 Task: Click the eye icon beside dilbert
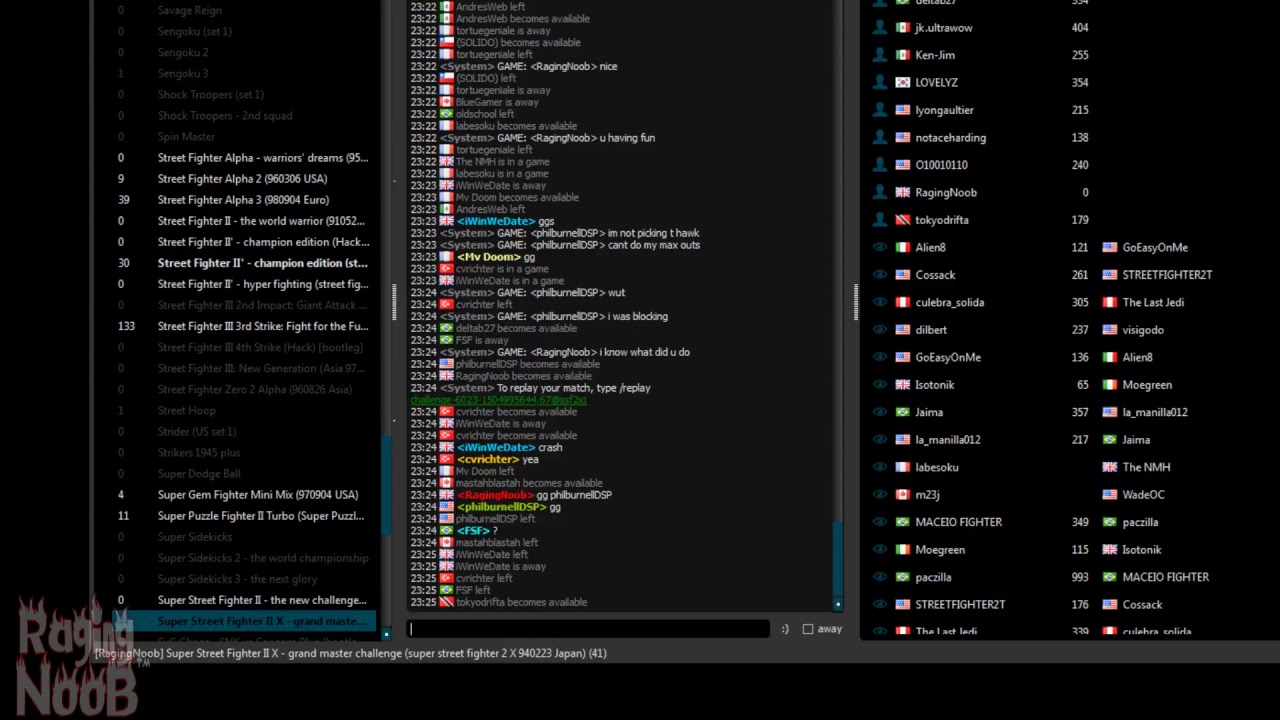[x=880, y=330]
